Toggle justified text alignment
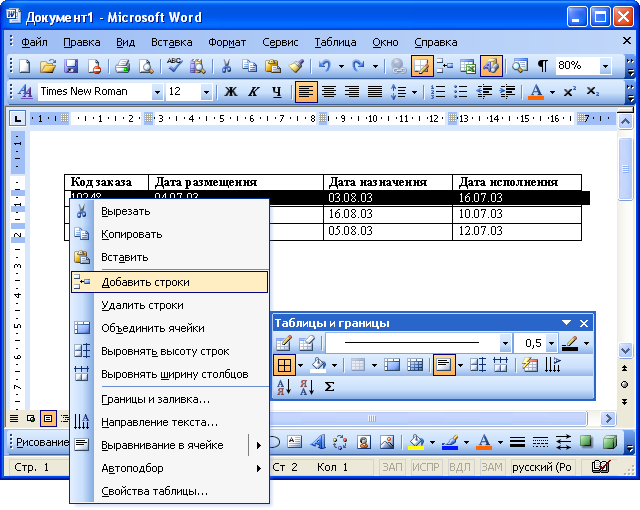The image size is (640, 510). pyautogui.click(x=375, y=92)
